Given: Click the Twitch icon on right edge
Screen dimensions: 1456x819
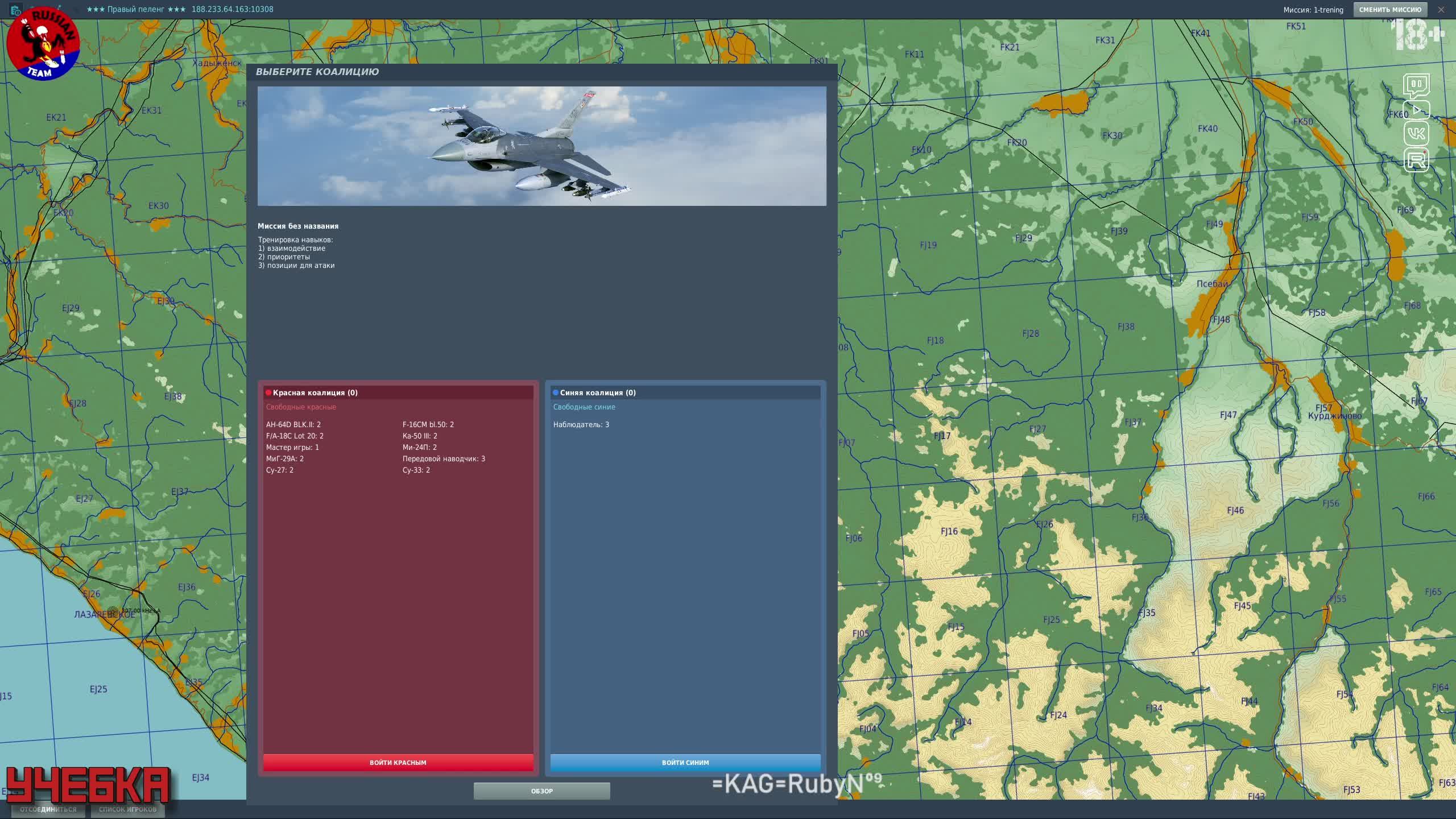Looking at the screenshot, I should (x=1416, y=86).
